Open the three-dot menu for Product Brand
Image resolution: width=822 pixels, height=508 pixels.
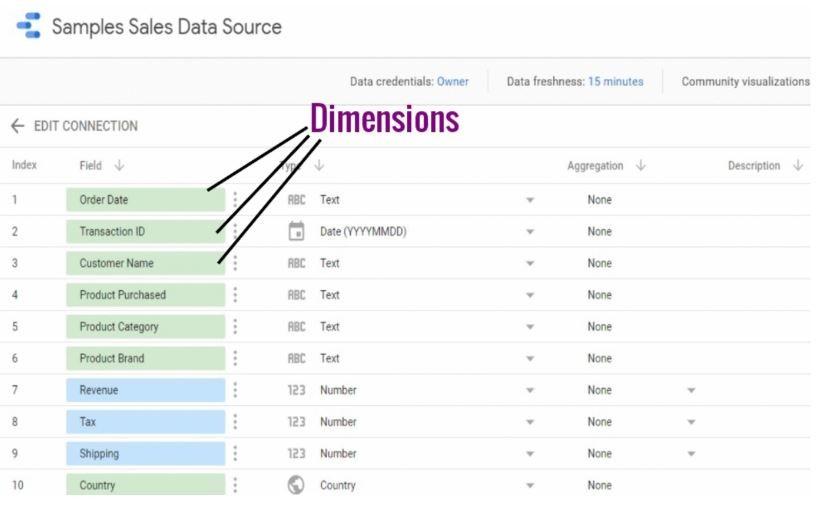tap(235, 358)
